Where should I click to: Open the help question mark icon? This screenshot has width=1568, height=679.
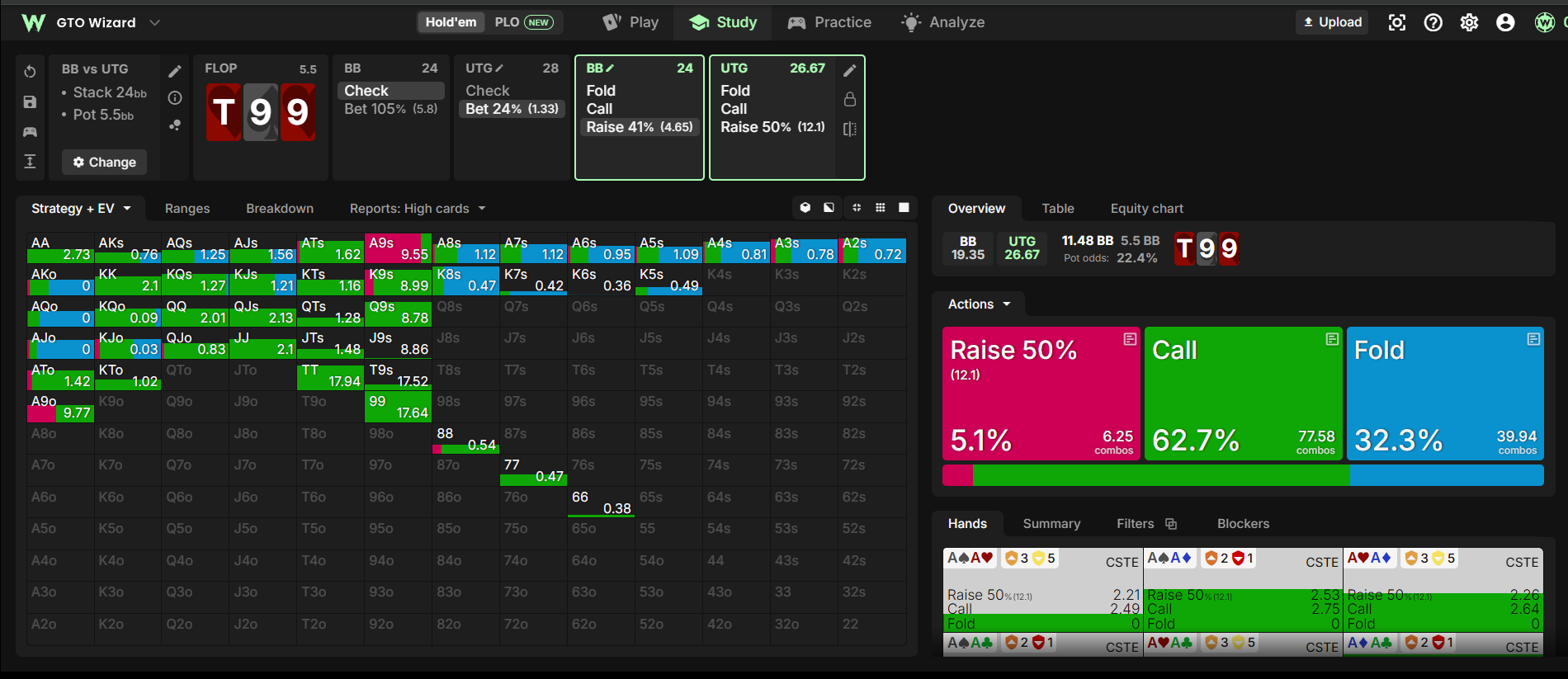coord(1433,22)
